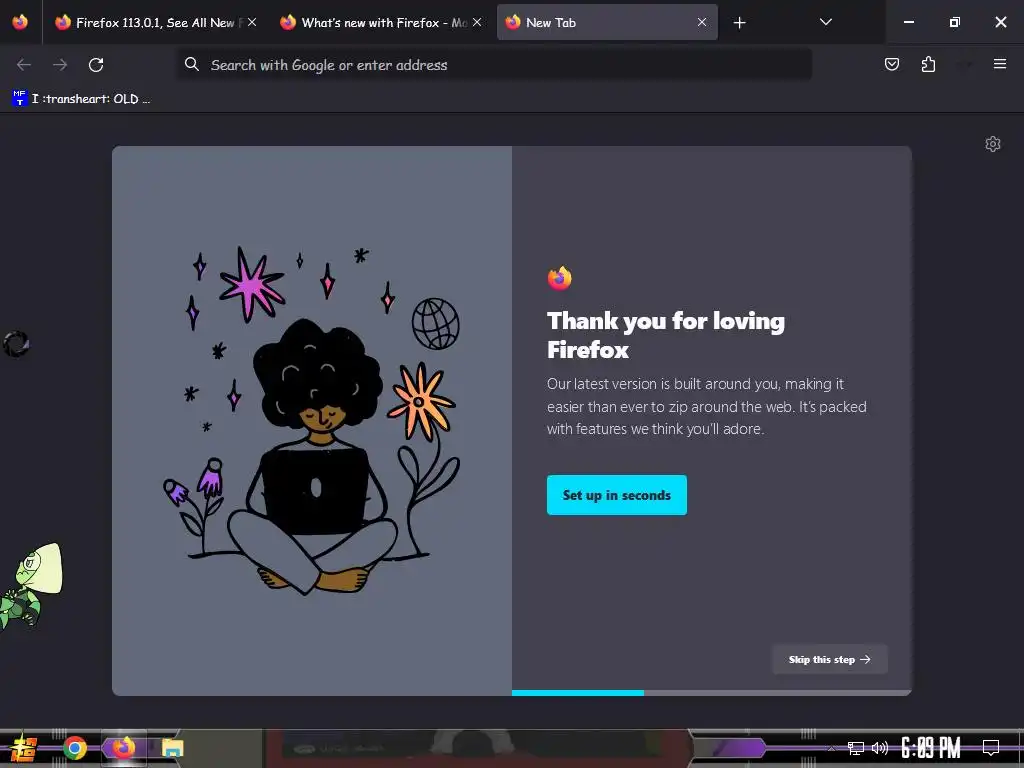Viewport: 1024px width, 768px height.
Task: Launch Google Chrome from taskbar
Action: [x=75, y=748]
